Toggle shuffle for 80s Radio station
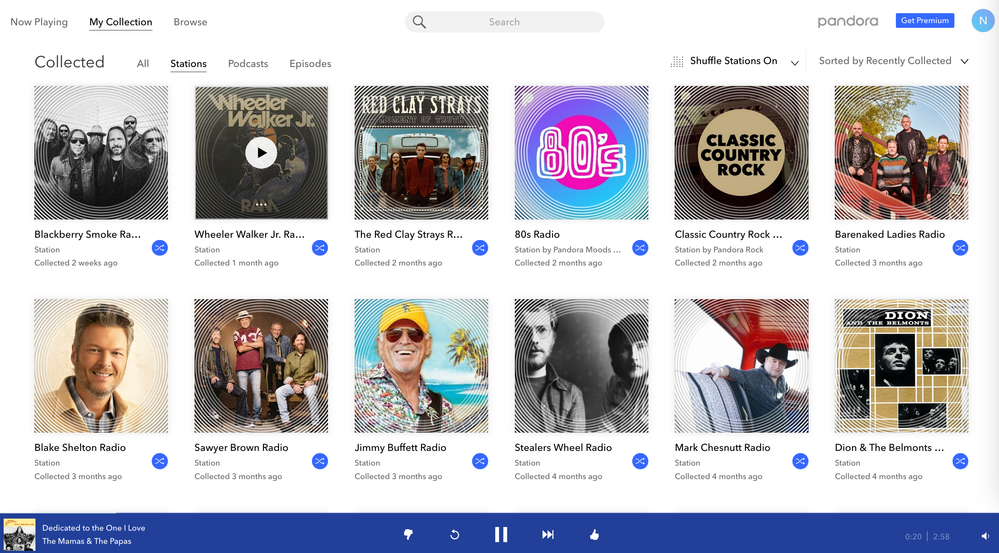The height and width of the screenshot is (553, 999). click(x=640, y=248)
